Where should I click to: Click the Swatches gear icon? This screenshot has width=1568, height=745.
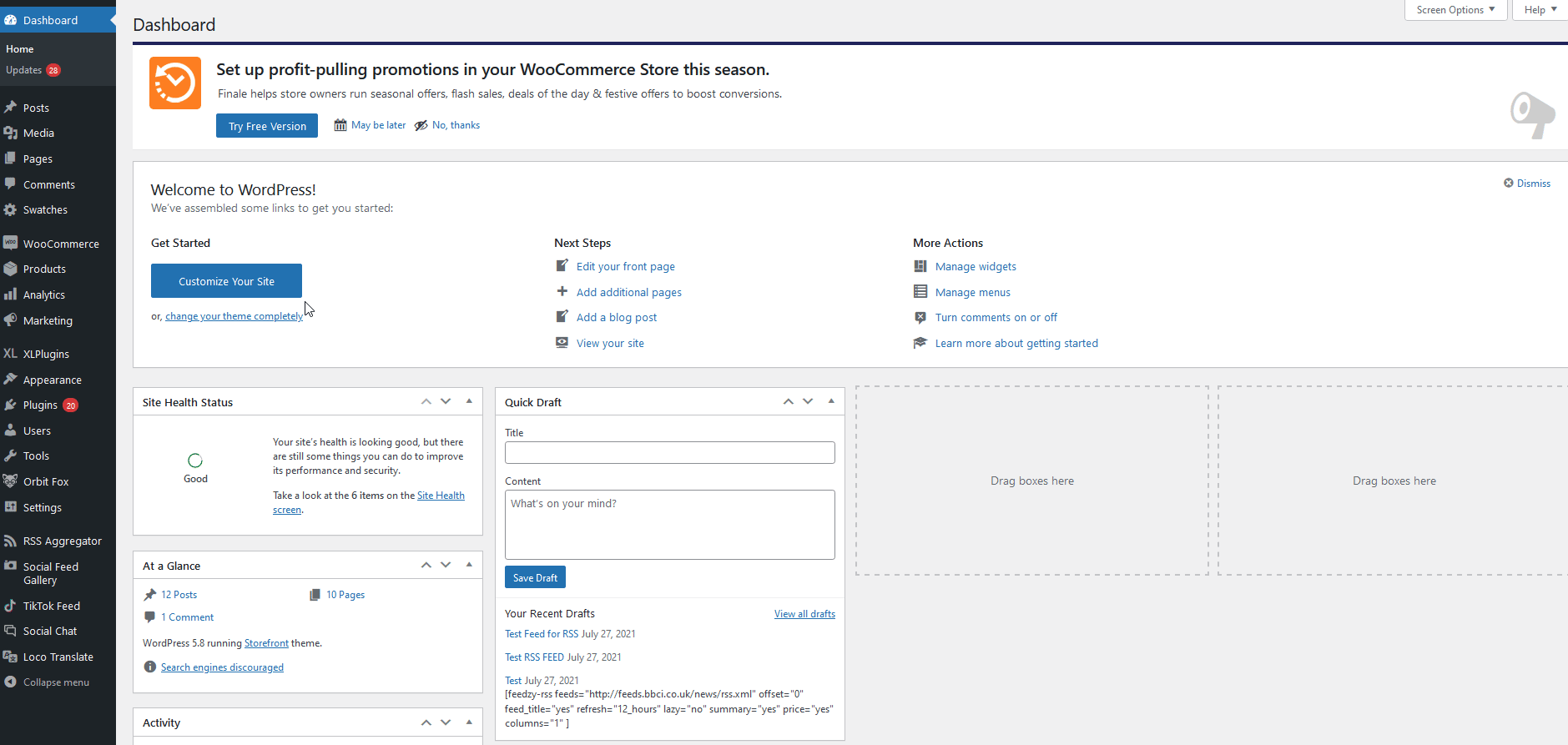pyautogui.click(x=10, y=209)
